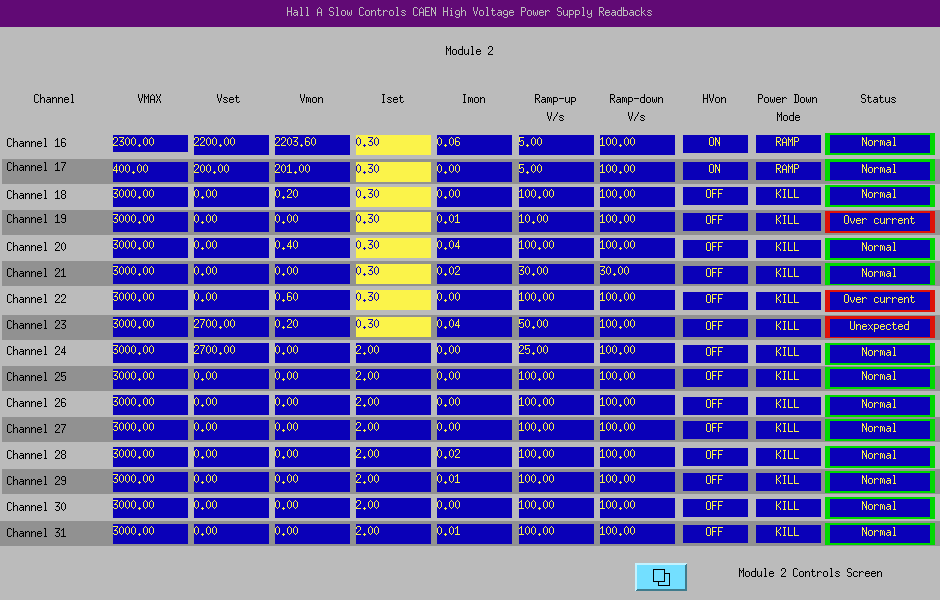Select Channel 17 Vset value 200.00
Screen dimensions: 940x600
click(x=231, y=171)
